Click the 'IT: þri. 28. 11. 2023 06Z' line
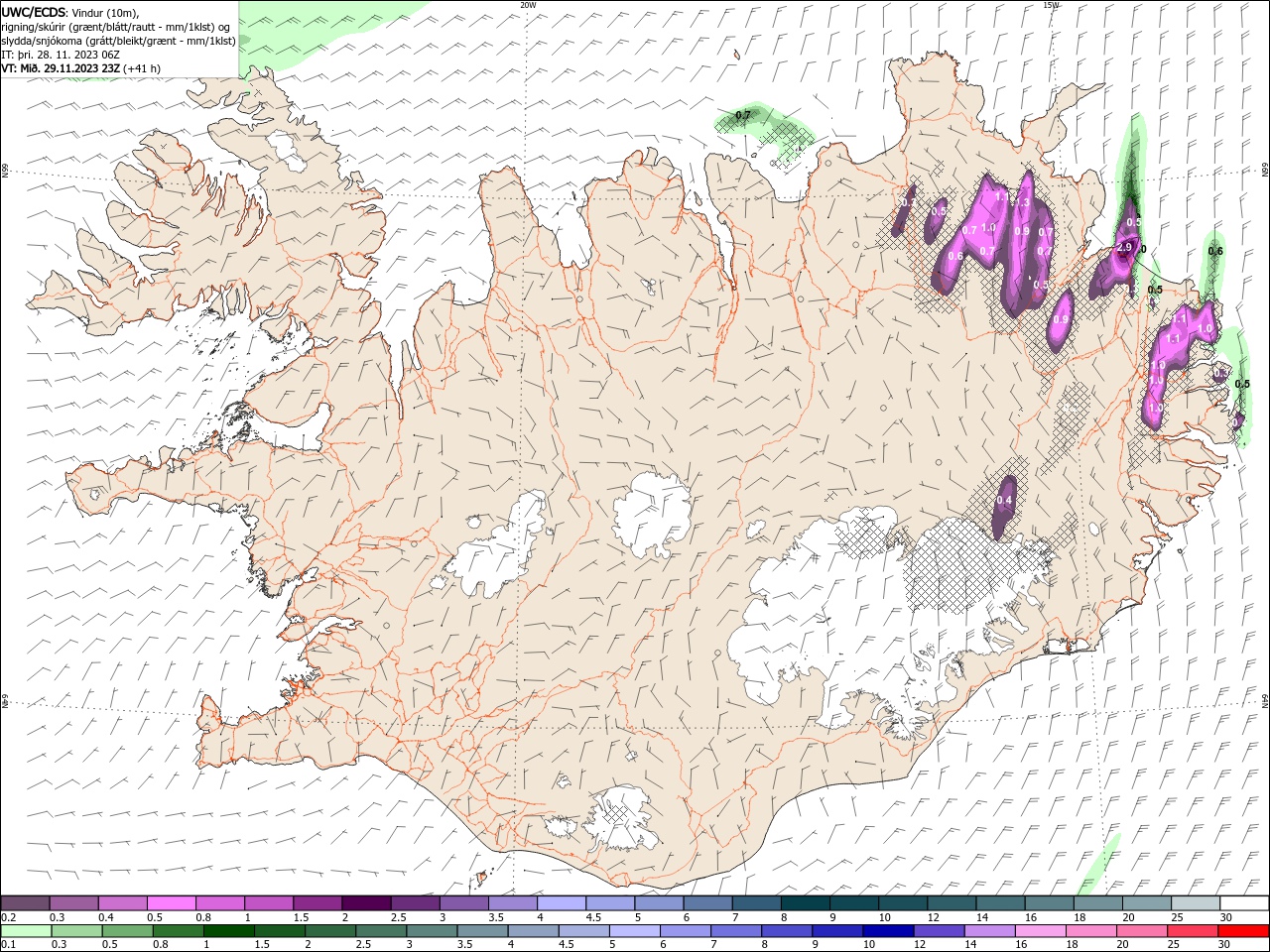Screen dimensions: 1270x952 pyautogui.click(x=61, y=54)
